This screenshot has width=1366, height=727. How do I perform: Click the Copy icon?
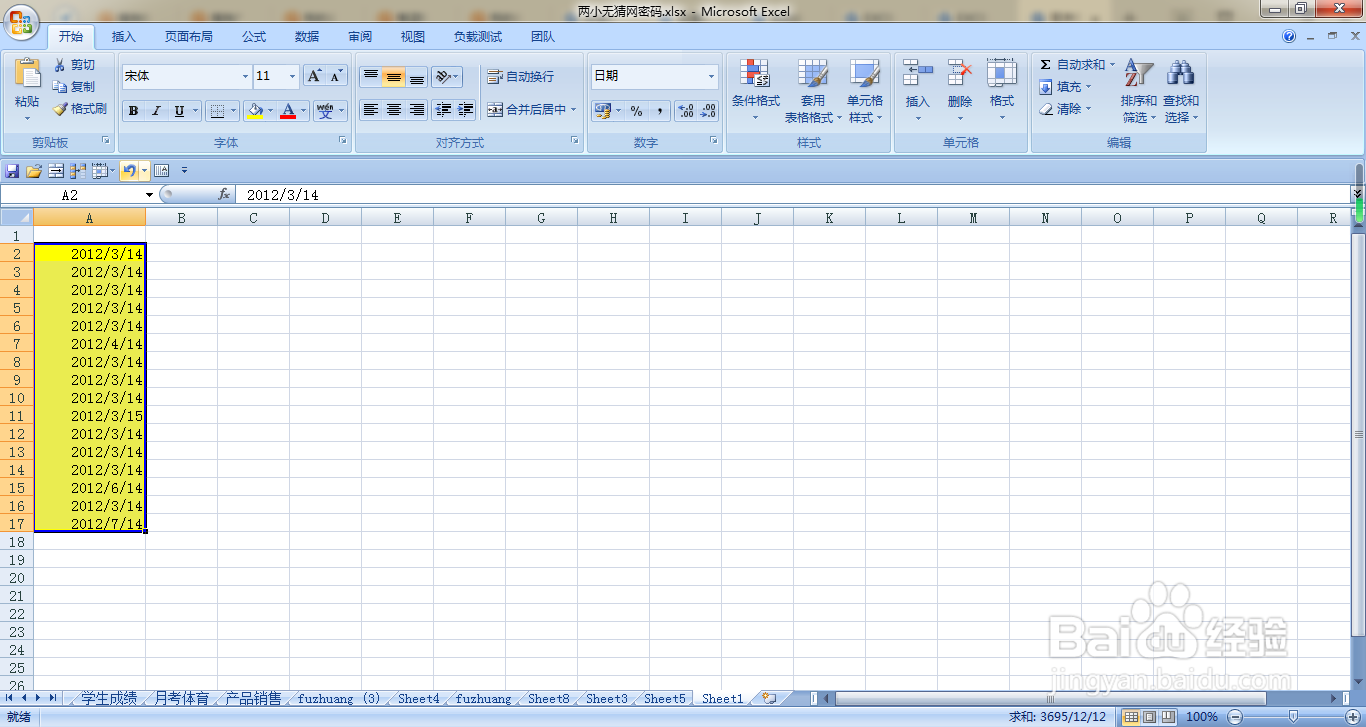60,87
